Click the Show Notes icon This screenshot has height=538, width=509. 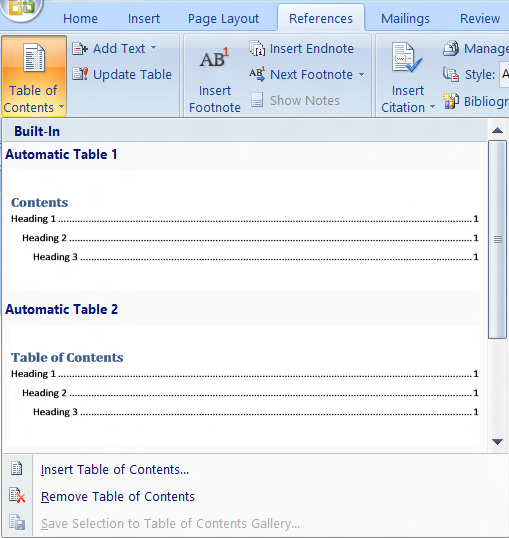point(257,100)
